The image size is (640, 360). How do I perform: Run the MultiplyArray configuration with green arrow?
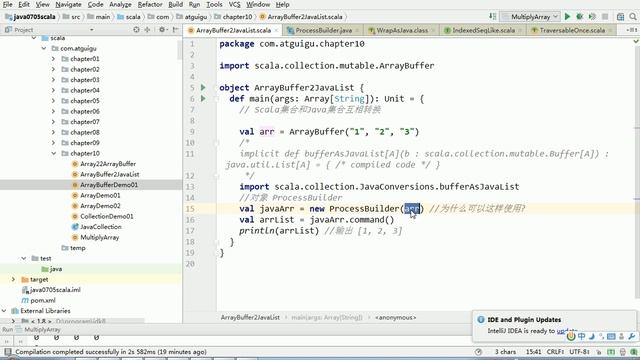pyautogui.click(x=567, y=16)
